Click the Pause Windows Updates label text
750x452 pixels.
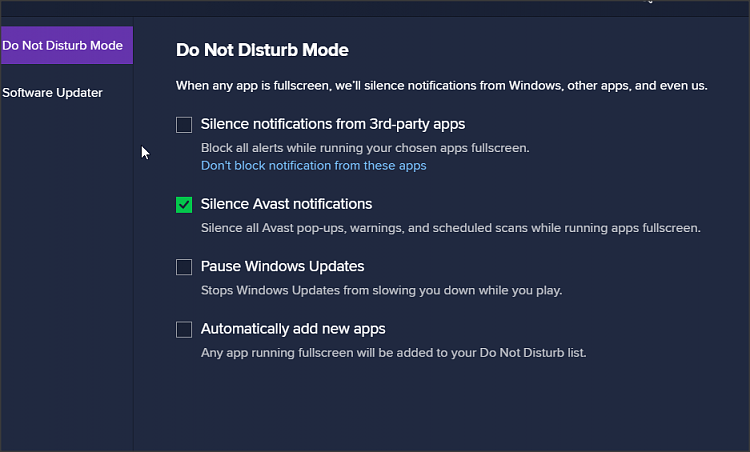click(x=283, y=266)
